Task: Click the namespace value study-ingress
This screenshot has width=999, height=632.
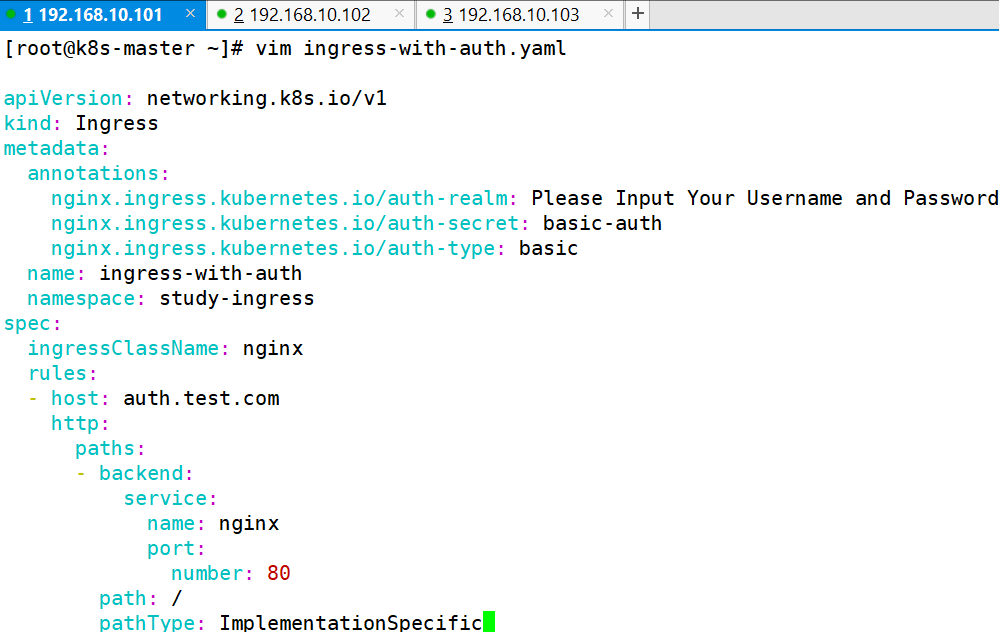Action: pos(236,298)
